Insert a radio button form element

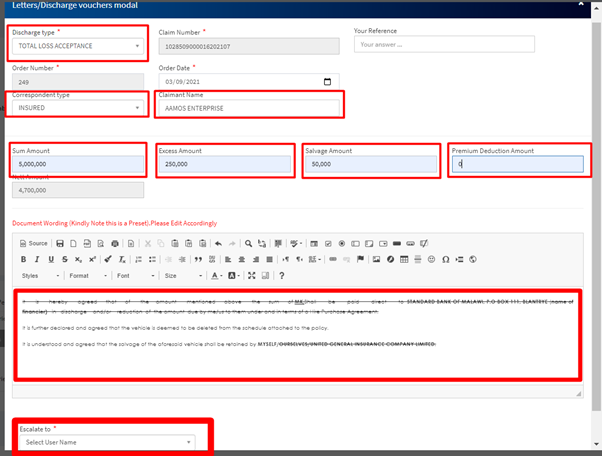341,243
